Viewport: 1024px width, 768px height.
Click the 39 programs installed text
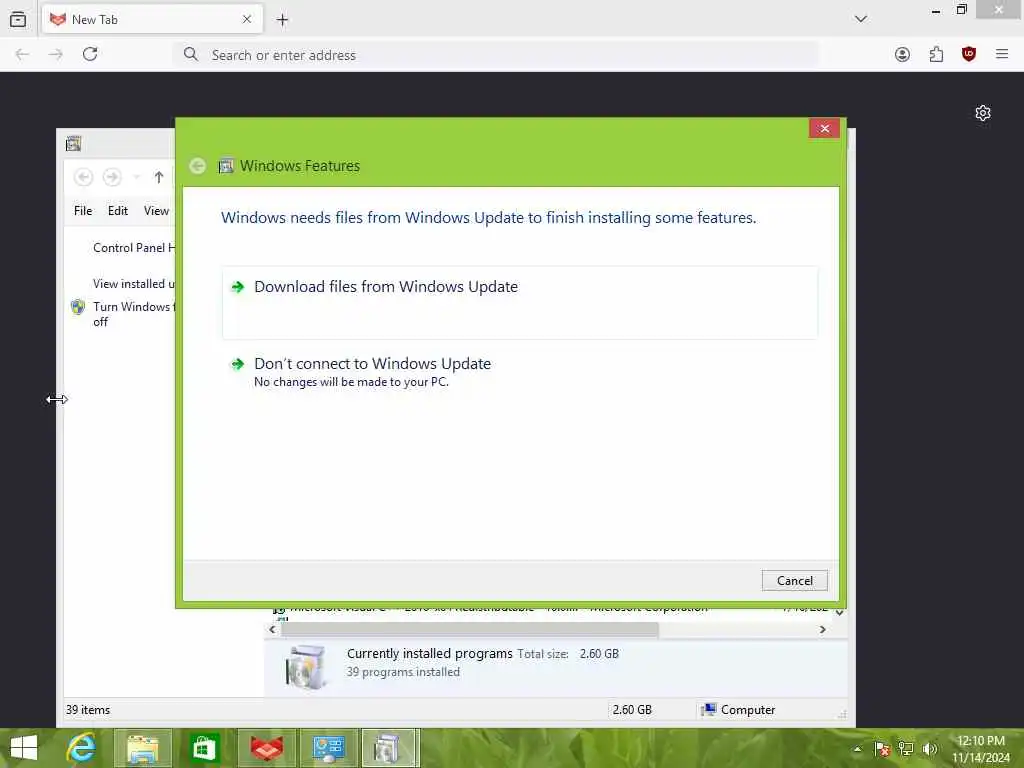pyautogui.click(x=403, y=672)
